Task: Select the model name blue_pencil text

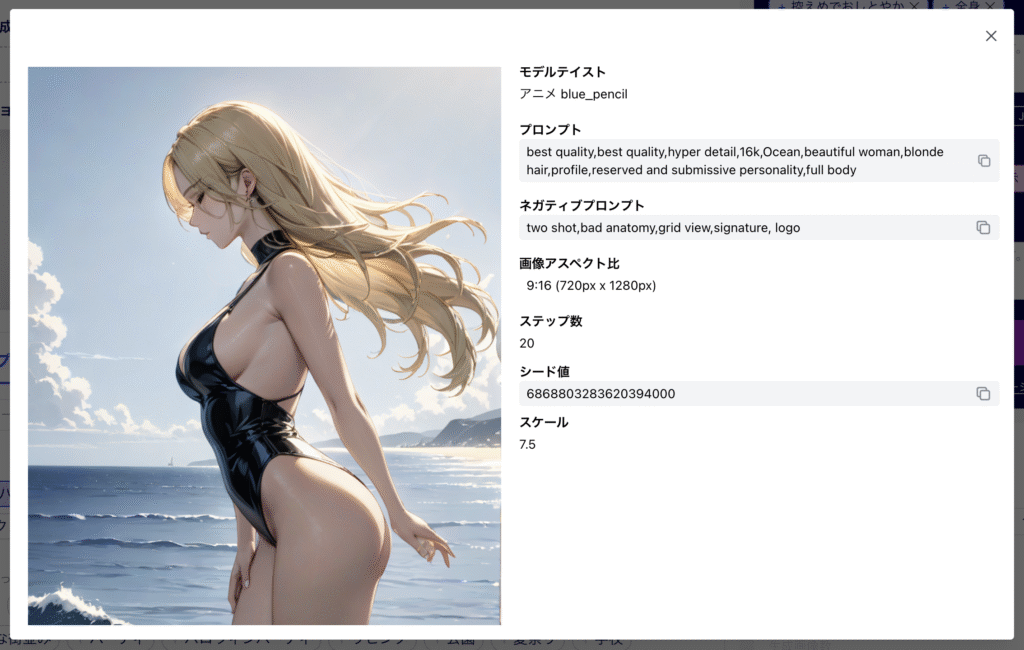Action: click(x=594, y=94)
